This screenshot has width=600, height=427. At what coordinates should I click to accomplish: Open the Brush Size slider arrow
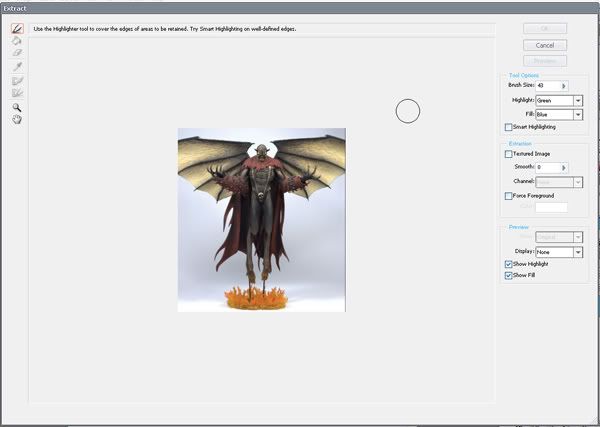(565, 86)
